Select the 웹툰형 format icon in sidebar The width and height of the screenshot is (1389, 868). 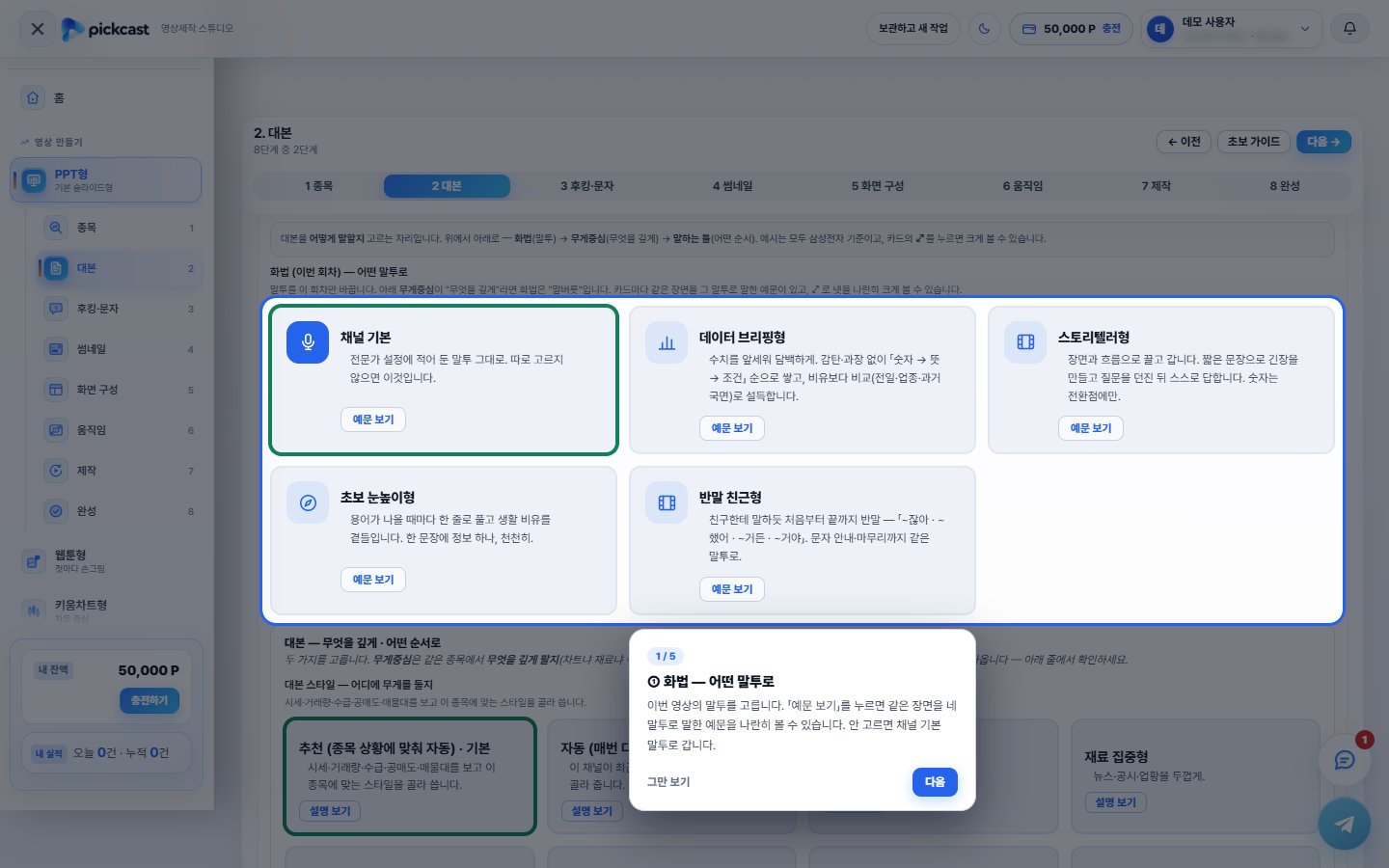34,560
